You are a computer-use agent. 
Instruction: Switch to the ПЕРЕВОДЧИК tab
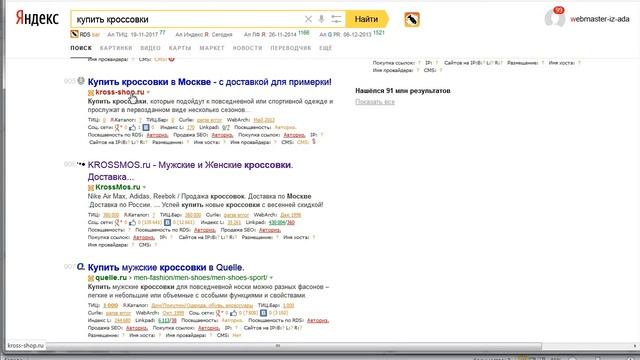pyautogui.click(x=291, y=48)
